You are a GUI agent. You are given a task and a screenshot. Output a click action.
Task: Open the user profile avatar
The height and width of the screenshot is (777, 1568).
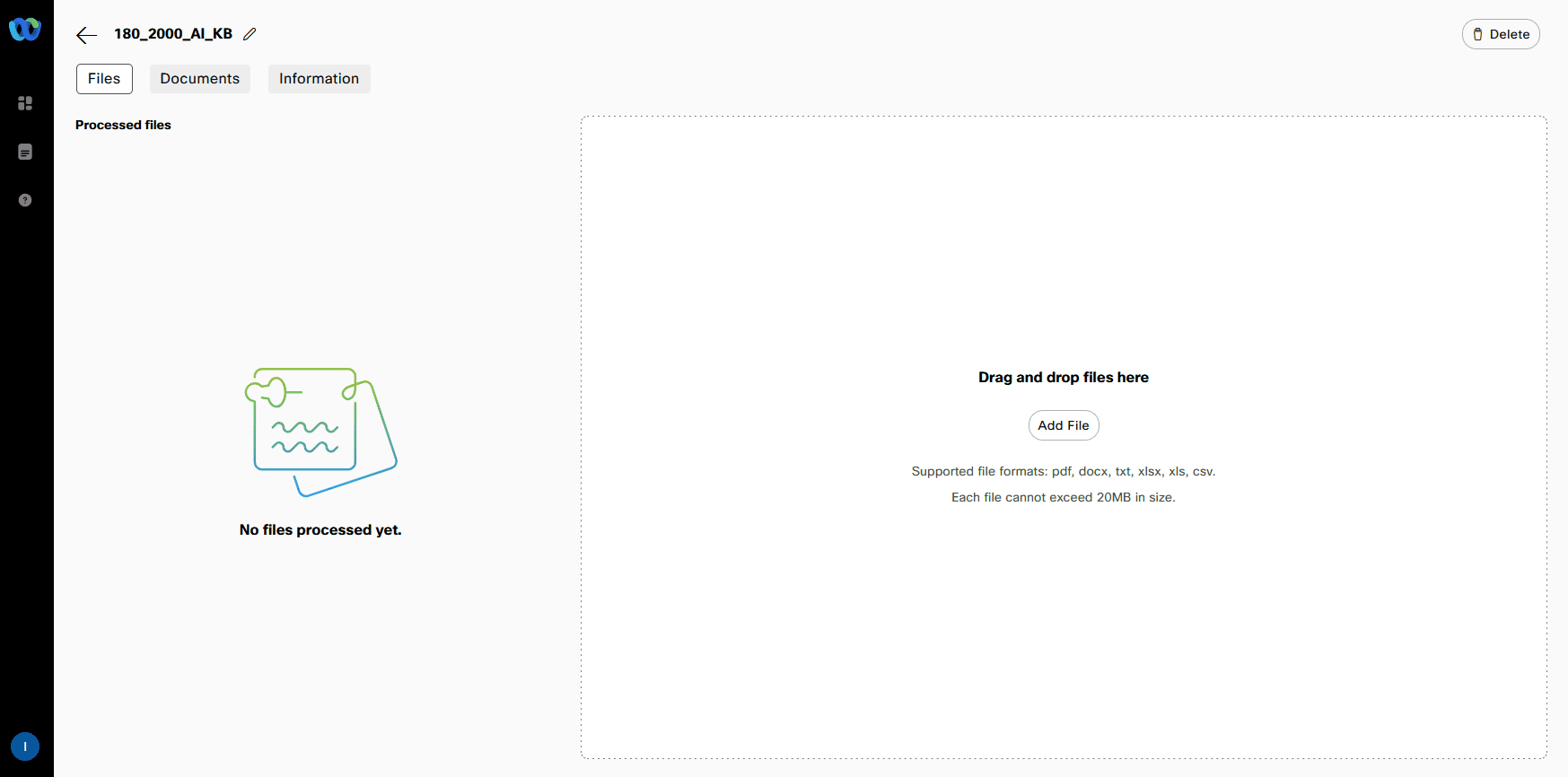pyautogui.click(x=25, y=746)
